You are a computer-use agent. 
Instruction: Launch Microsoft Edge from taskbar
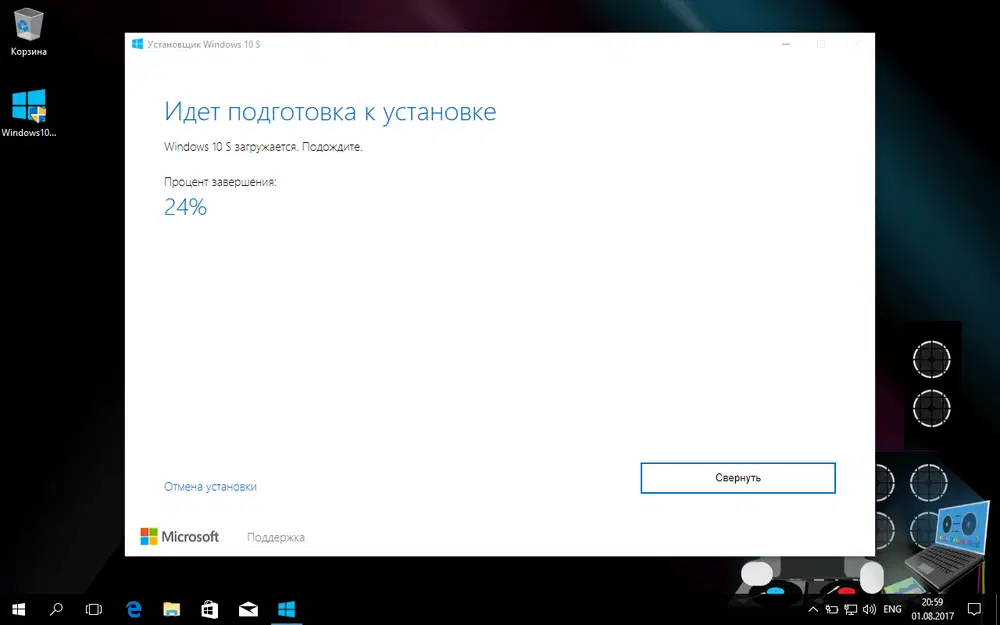tap(133, 609)
